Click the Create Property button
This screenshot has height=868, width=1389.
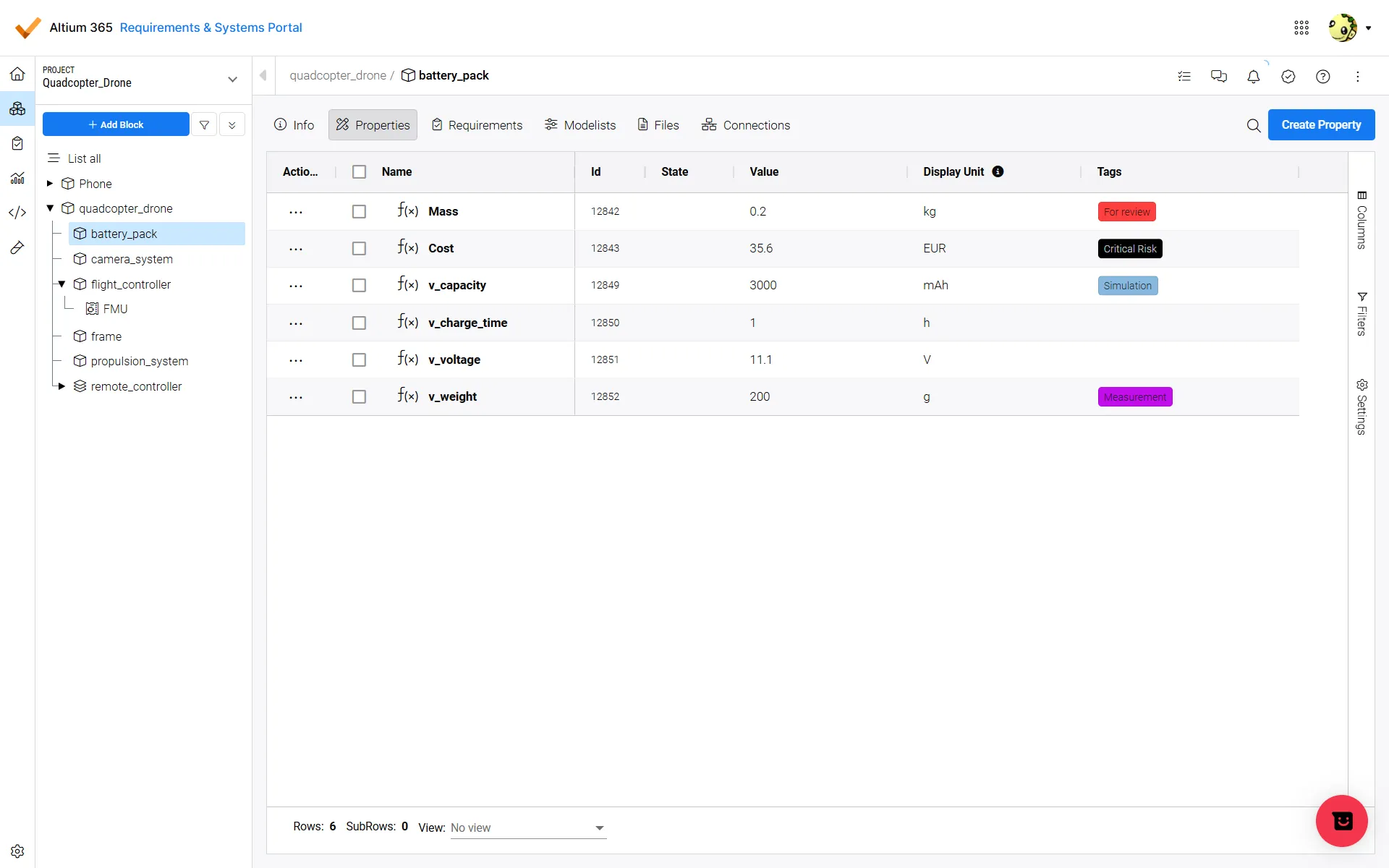point(1320,125)
